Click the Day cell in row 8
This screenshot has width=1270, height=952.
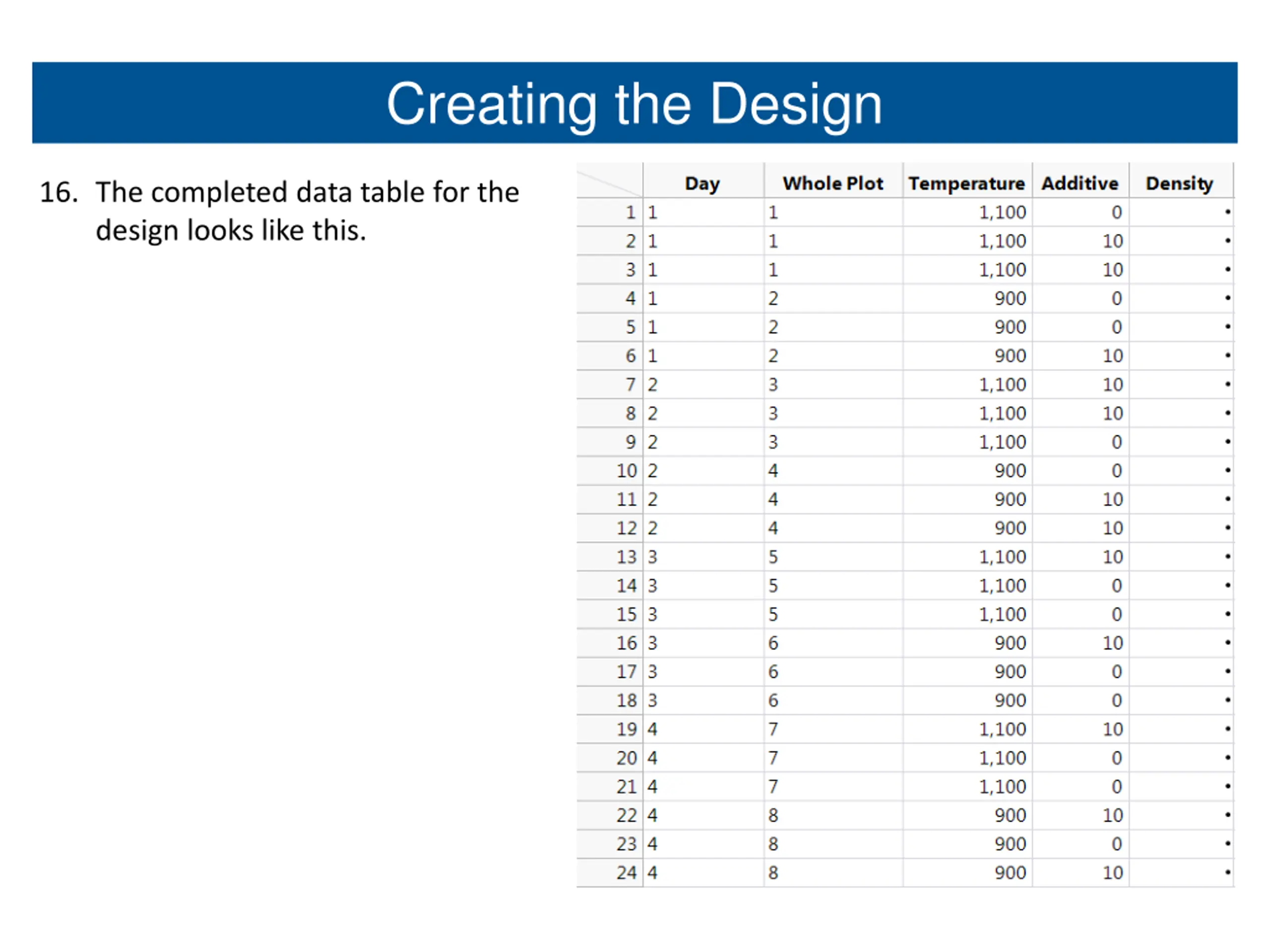click(703, 413)
